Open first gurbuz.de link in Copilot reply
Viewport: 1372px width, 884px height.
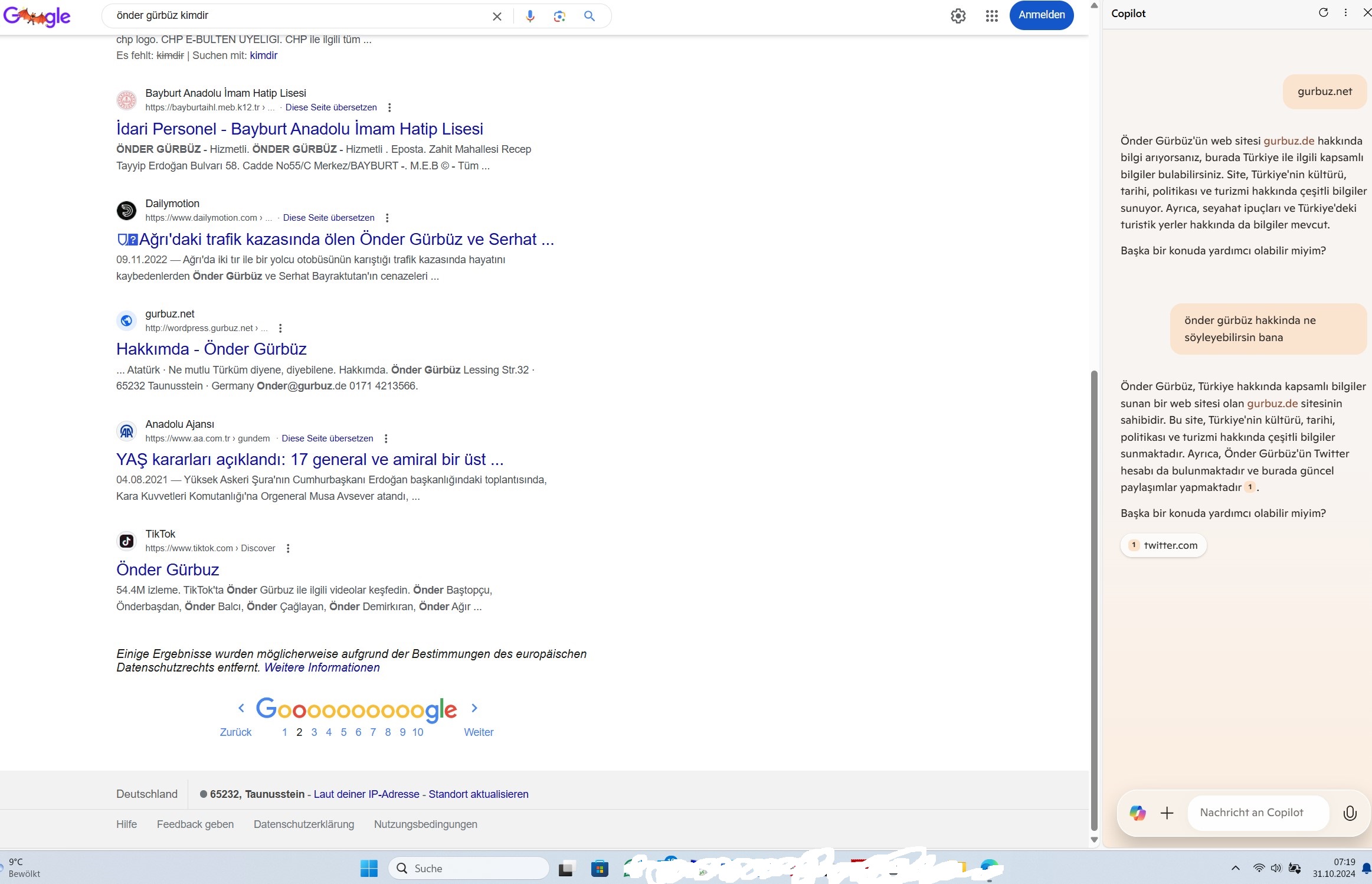[1289, 140]
